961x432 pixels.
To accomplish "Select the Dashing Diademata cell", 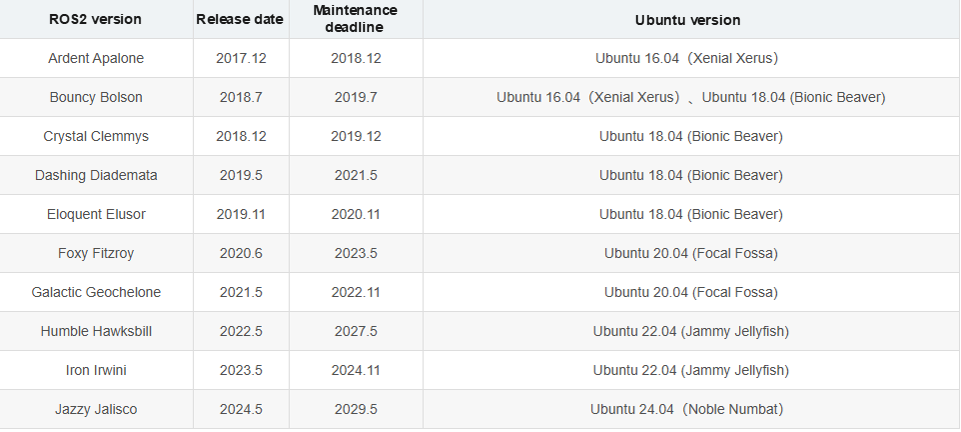I will tap(96, 176).
